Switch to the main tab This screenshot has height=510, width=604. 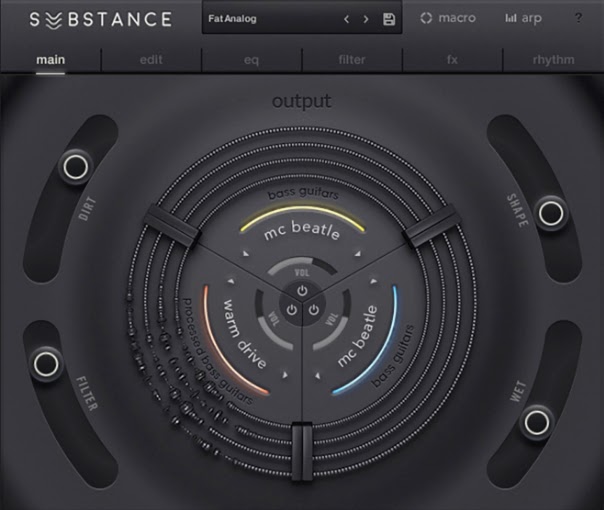point(50,60)
